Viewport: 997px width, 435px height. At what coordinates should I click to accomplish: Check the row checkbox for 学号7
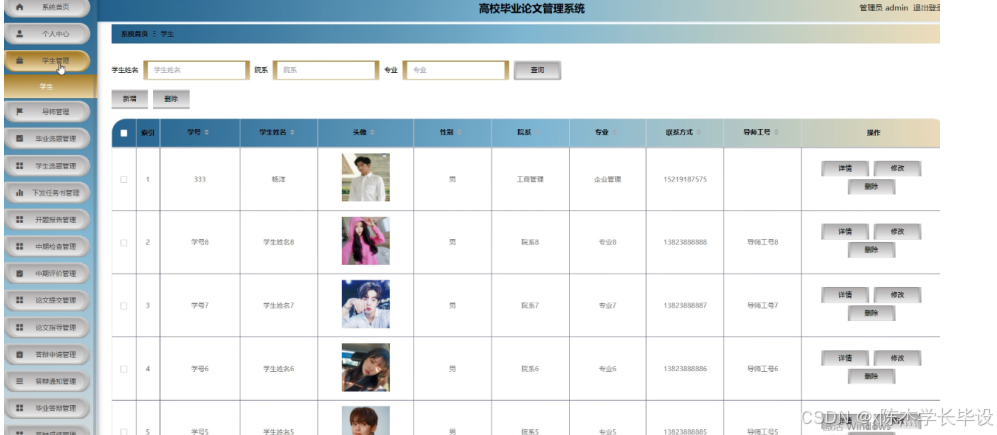pos(124,305)
